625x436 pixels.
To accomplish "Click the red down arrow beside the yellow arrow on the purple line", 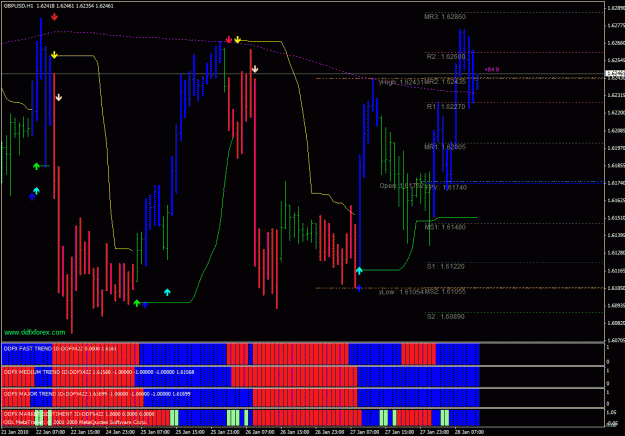I will click(228, 39).
